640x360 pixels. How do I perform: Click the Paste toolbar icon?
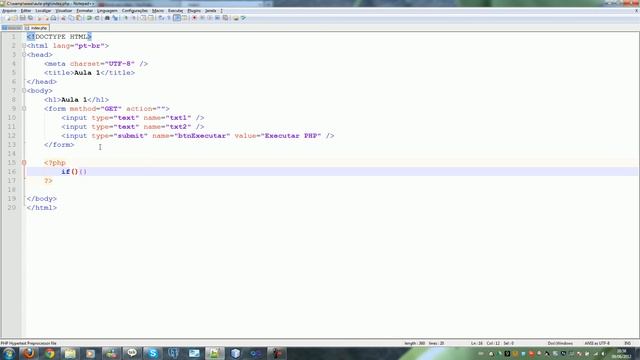click(x=78, y=18)
